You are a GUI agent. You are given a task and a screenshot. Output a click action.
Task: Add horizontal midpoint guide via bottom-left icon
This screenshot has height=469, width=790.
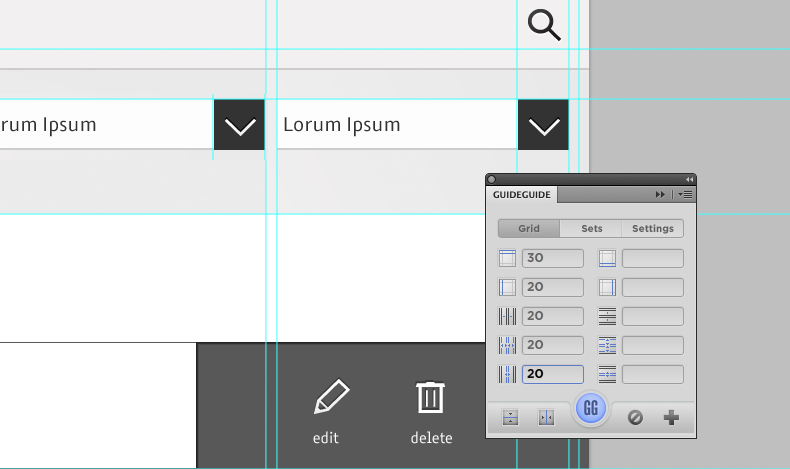[x=511, y=417]
